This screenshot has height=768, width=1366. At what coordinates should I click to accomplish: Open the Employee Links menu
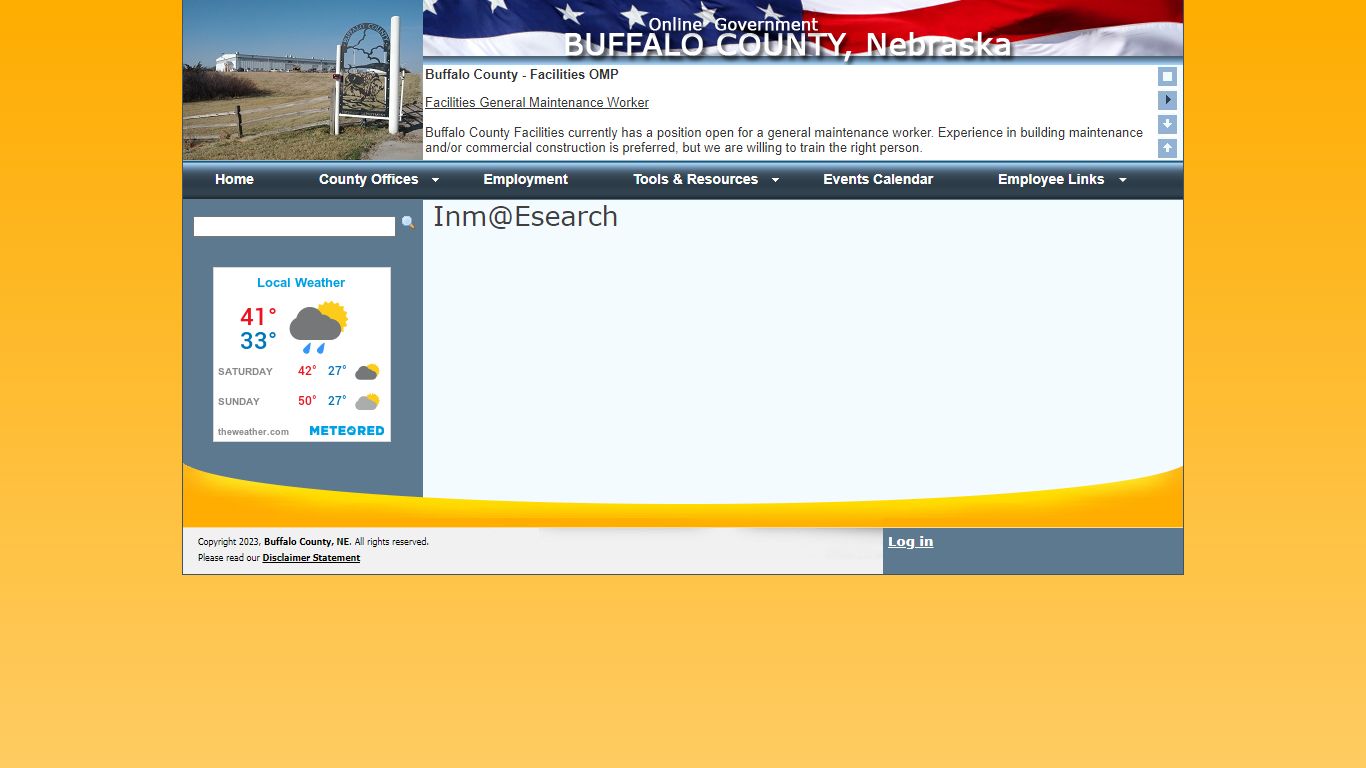tap(1051, 179)
